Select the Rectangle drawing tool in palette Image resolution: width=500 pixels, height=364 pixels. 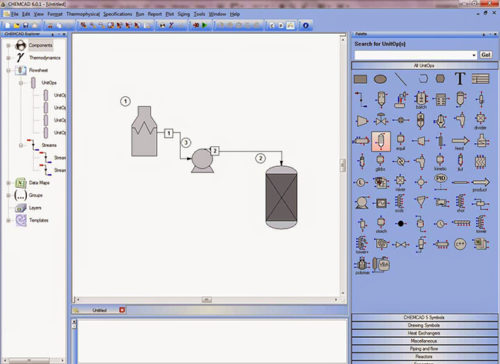[x=360, y=79]
